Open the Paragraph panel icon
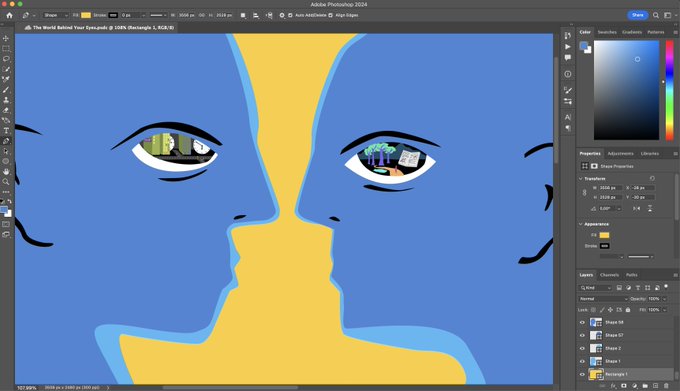 [x=568, y=128]
